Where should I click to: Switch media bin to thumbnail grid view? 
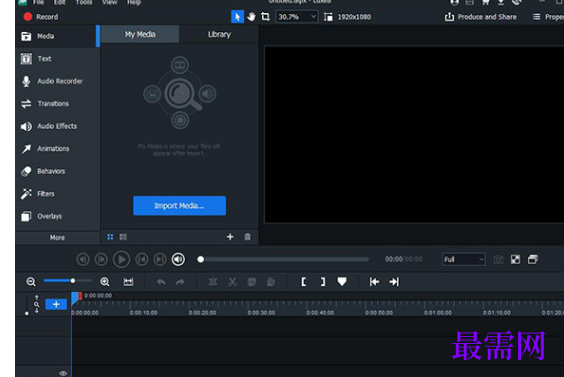[x=110, y=237]
